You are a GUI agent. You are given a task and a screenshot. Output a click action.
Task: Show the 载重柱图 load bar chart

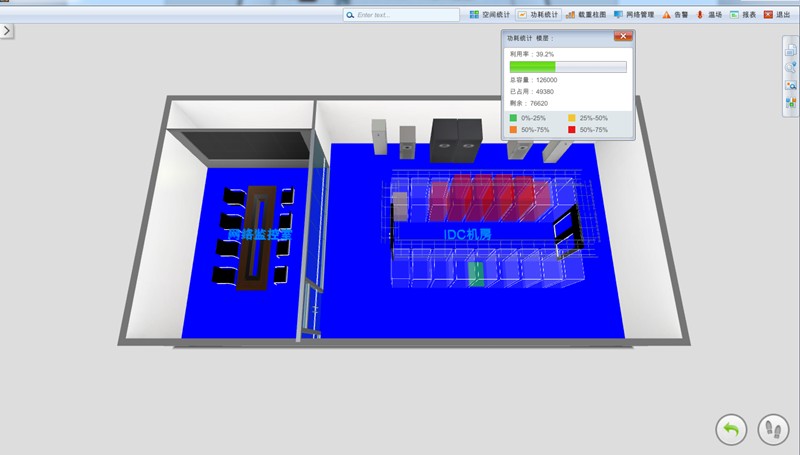pos(586,15)
